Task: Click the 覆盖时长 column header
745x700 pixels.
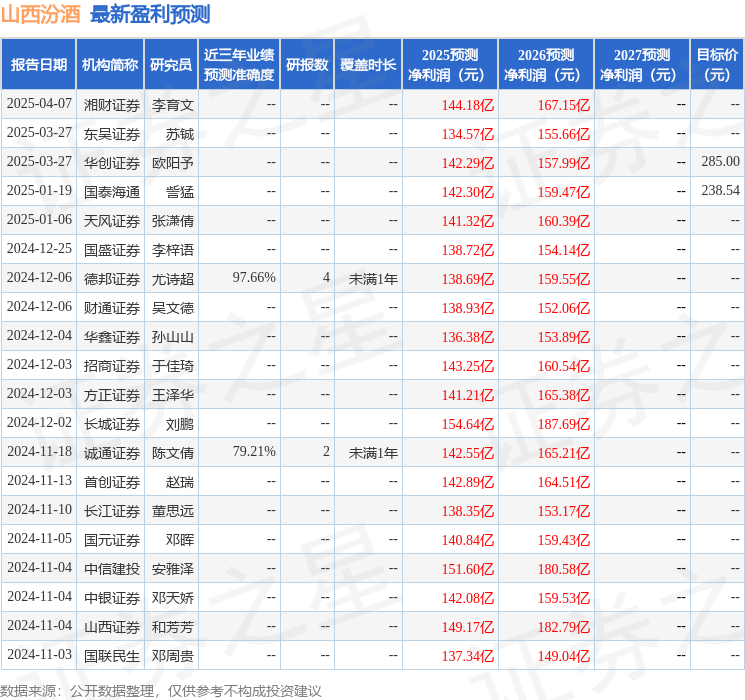Action: 367,64
